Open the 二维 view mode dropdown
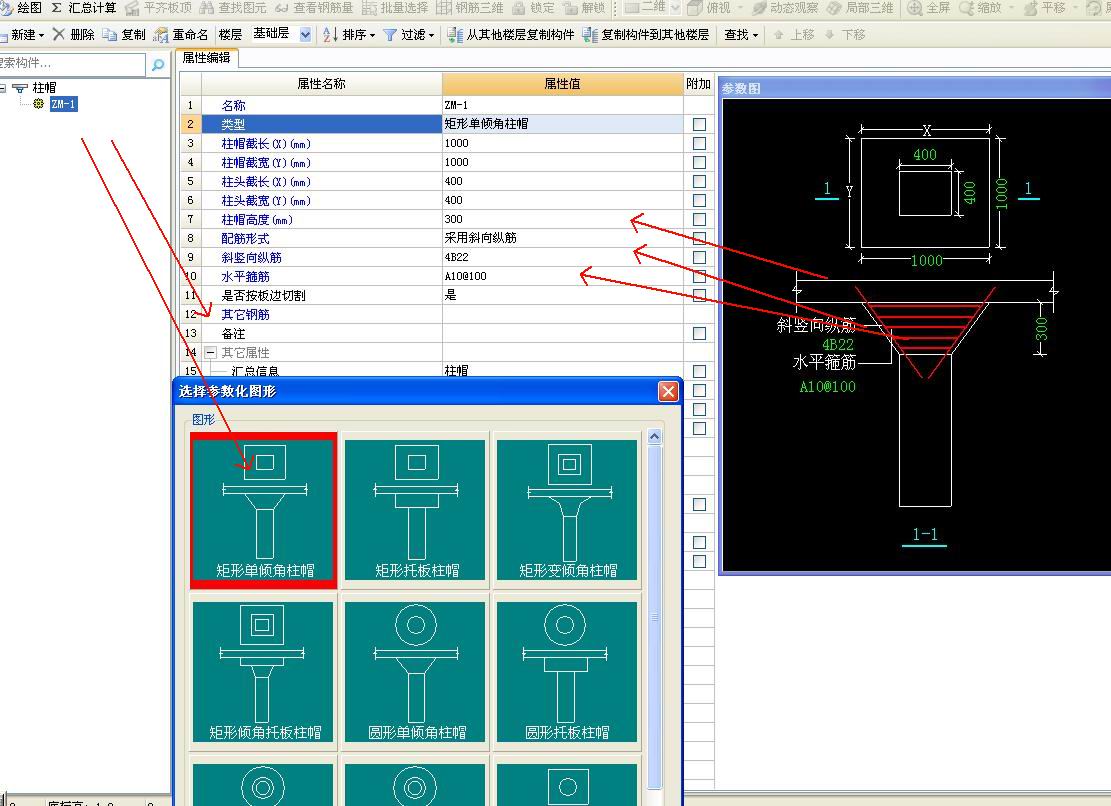The image size is (1111, 806). pyautogui.click(x=675, y=8)
